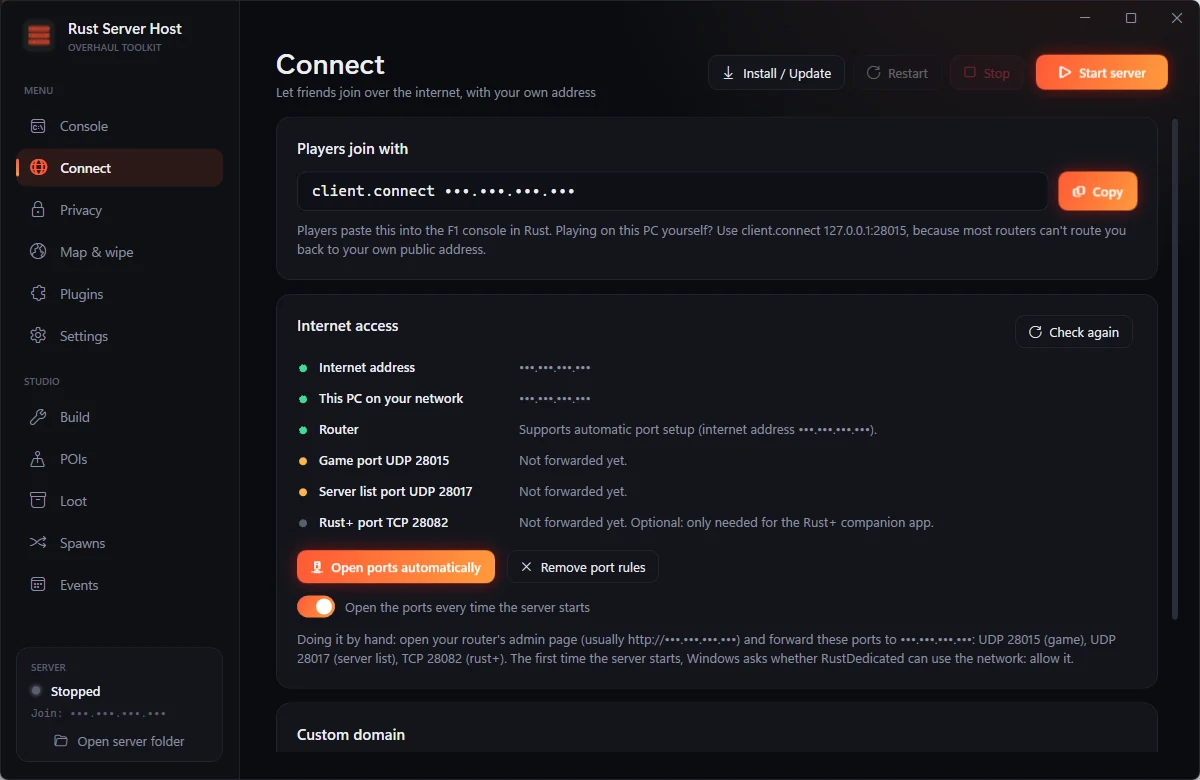Click the green status dot beside Internet address
The height and width of the screenshot is (780, 1200).
coord(303,368)
